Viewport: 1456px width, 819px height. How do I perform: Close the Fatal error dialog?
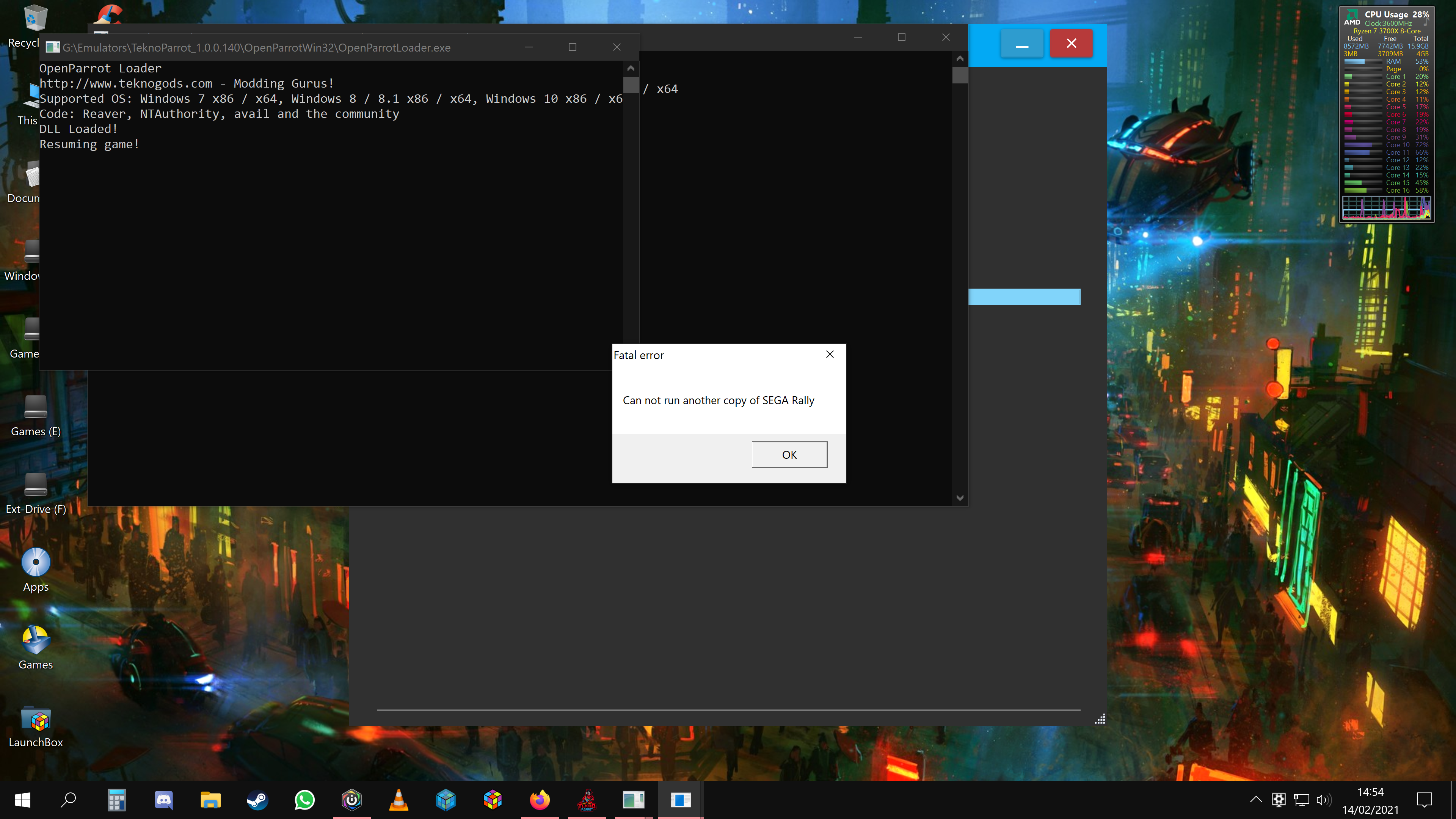[x=830, y=355]
